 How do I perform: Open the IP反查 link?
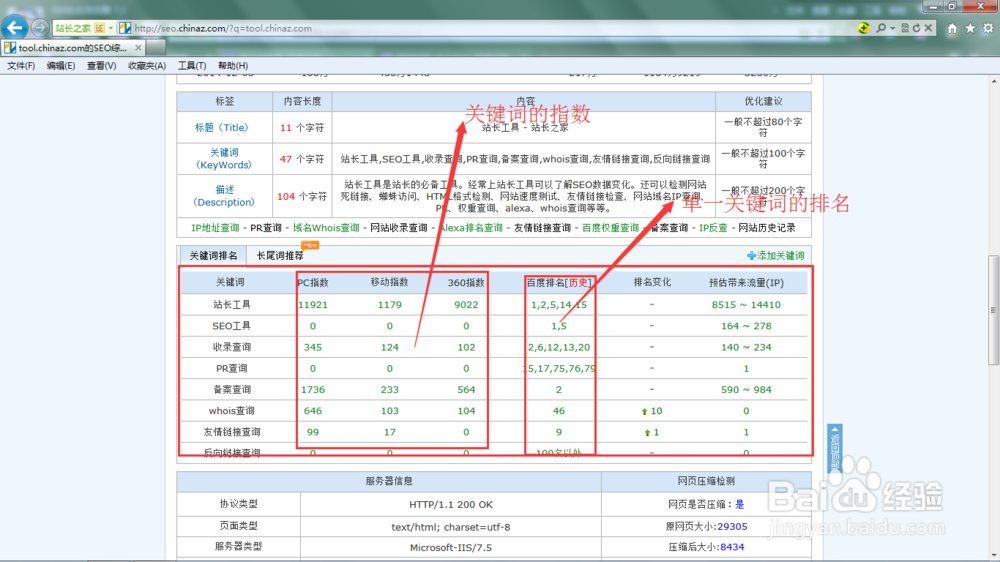click(x=713, y=228)
